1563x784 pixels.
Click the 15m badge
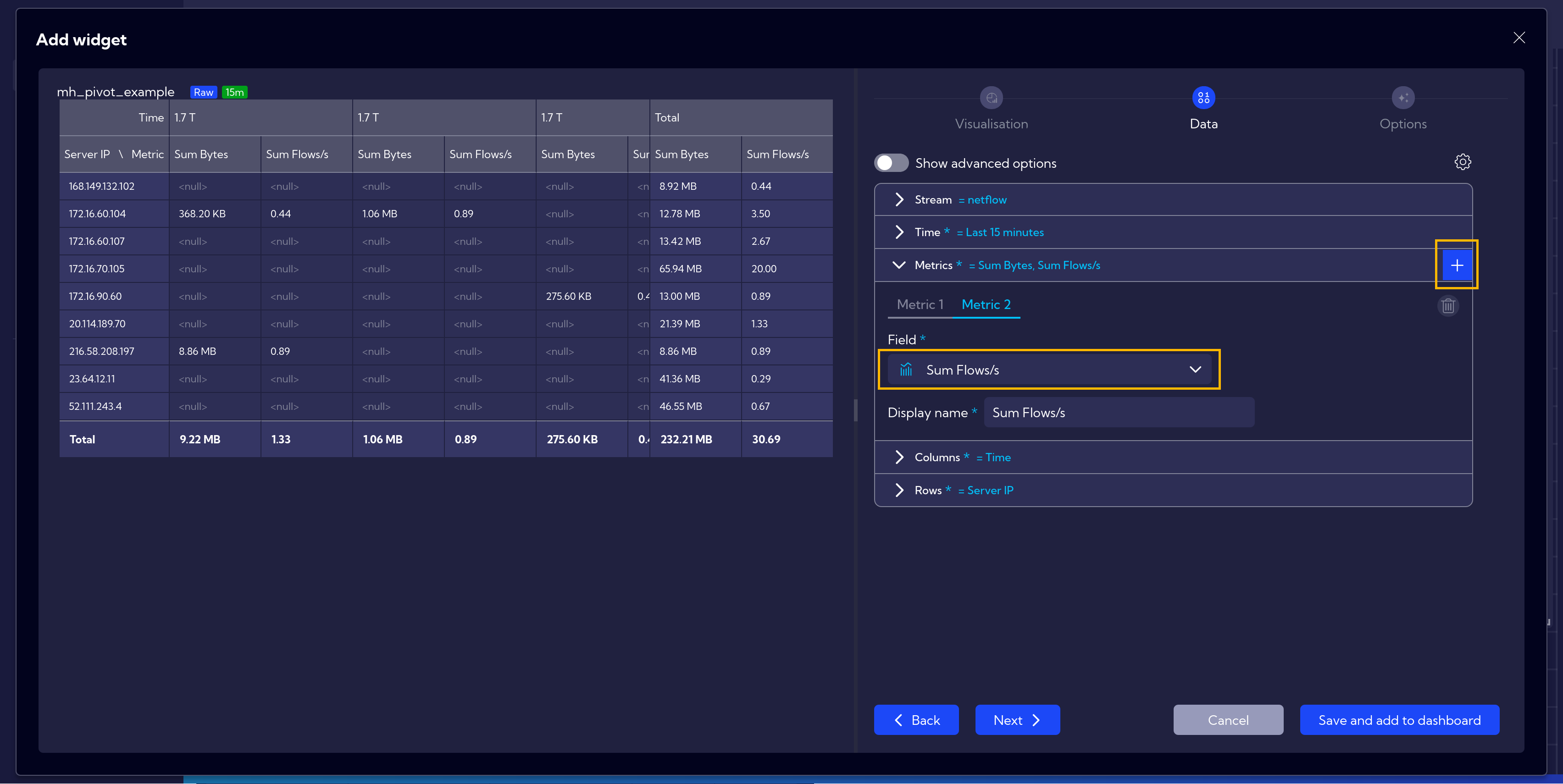(235, 92)
